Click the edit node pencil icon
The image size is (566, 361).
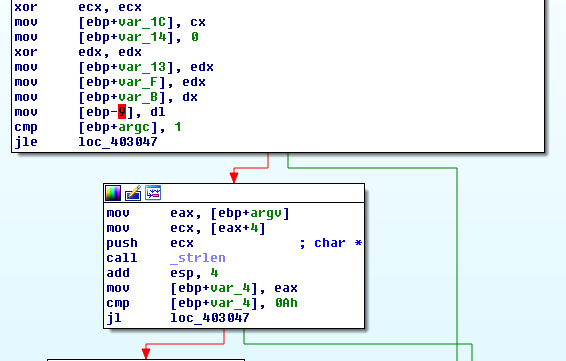coord(133,193)
